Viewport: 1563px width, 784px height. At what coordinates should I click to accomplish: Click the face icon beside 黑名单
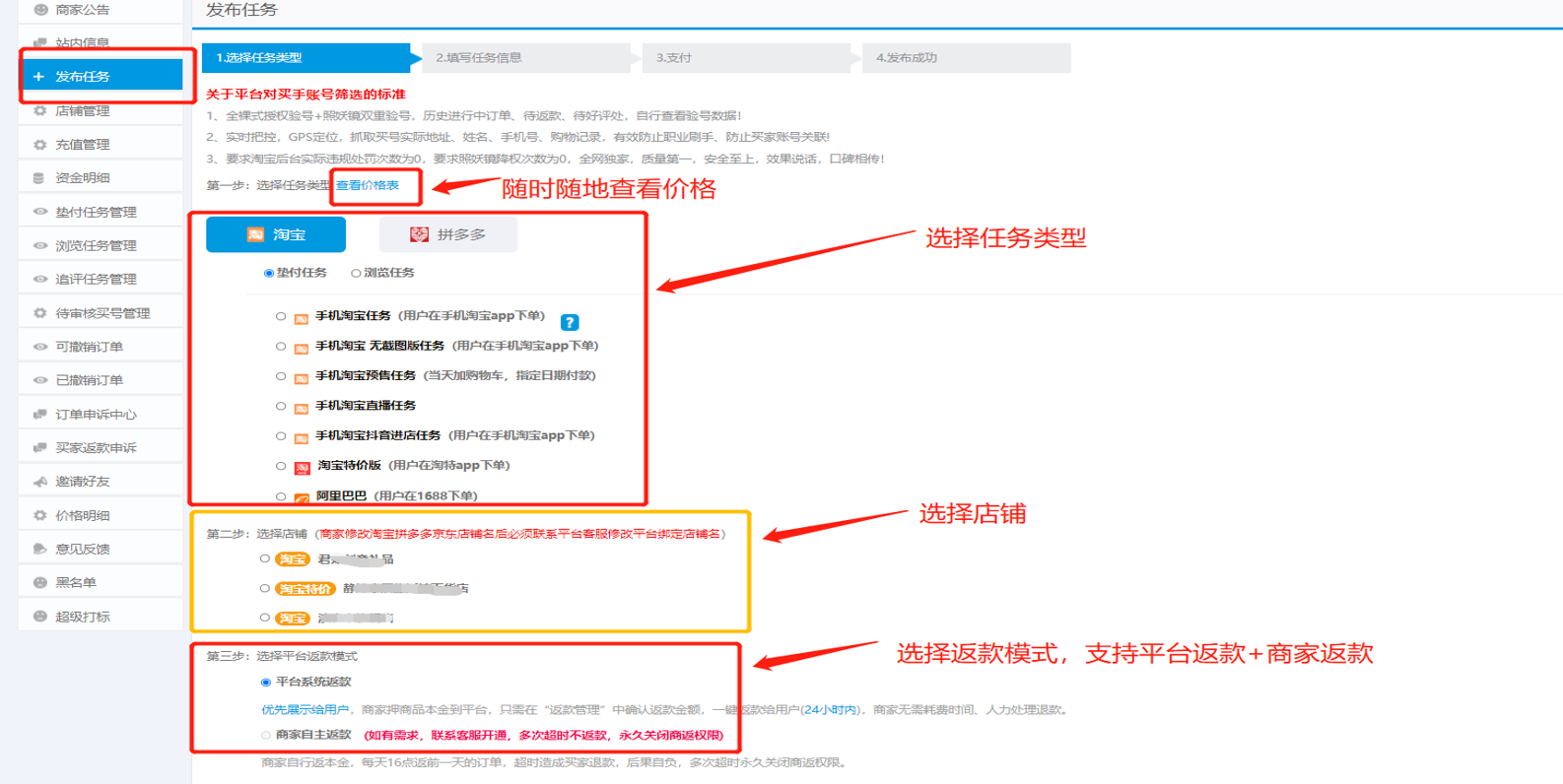(x=40, y=582)
